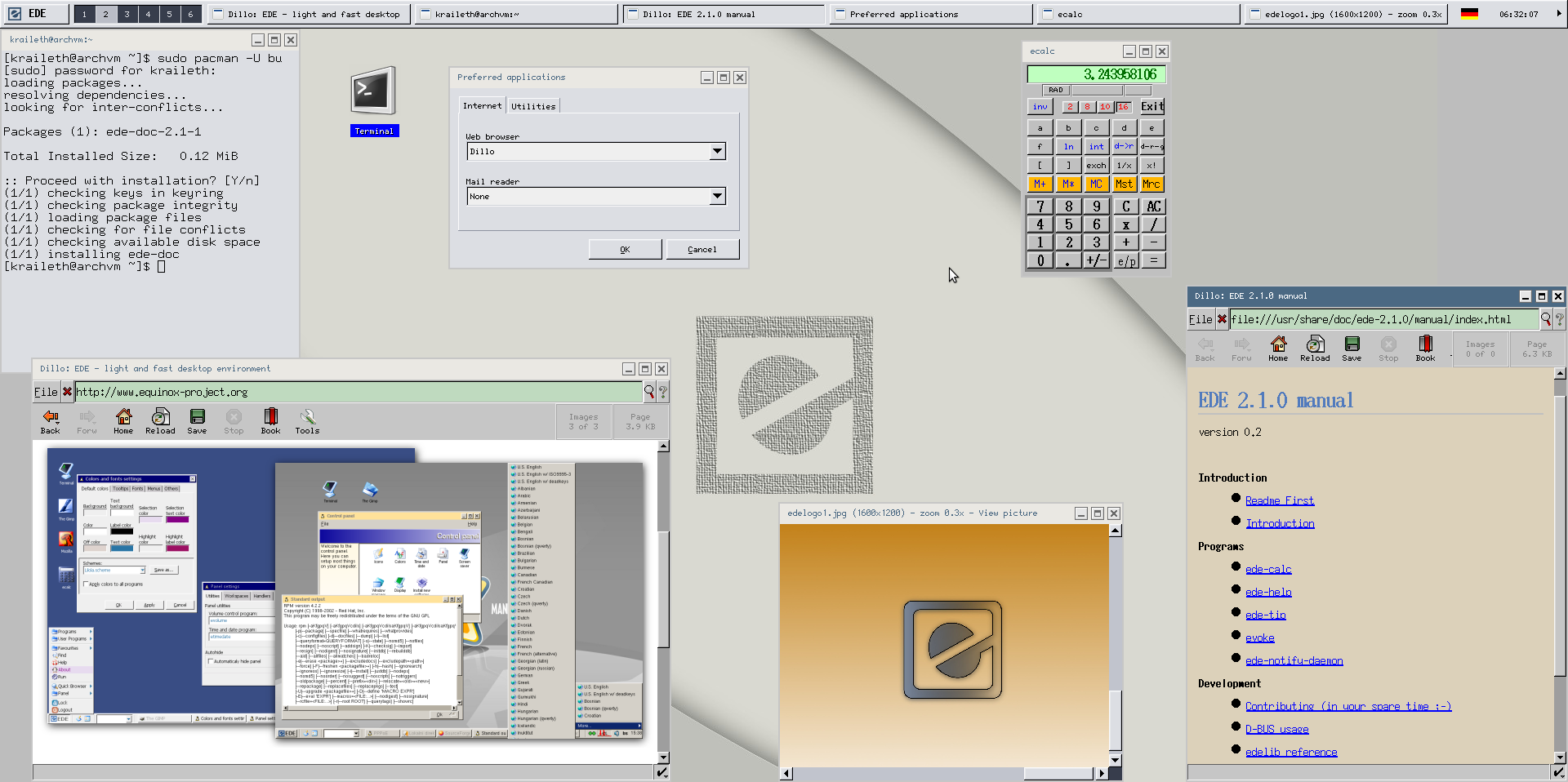
Task: Click search magnifier in EDE manual window
Action: coord(1546,319)
